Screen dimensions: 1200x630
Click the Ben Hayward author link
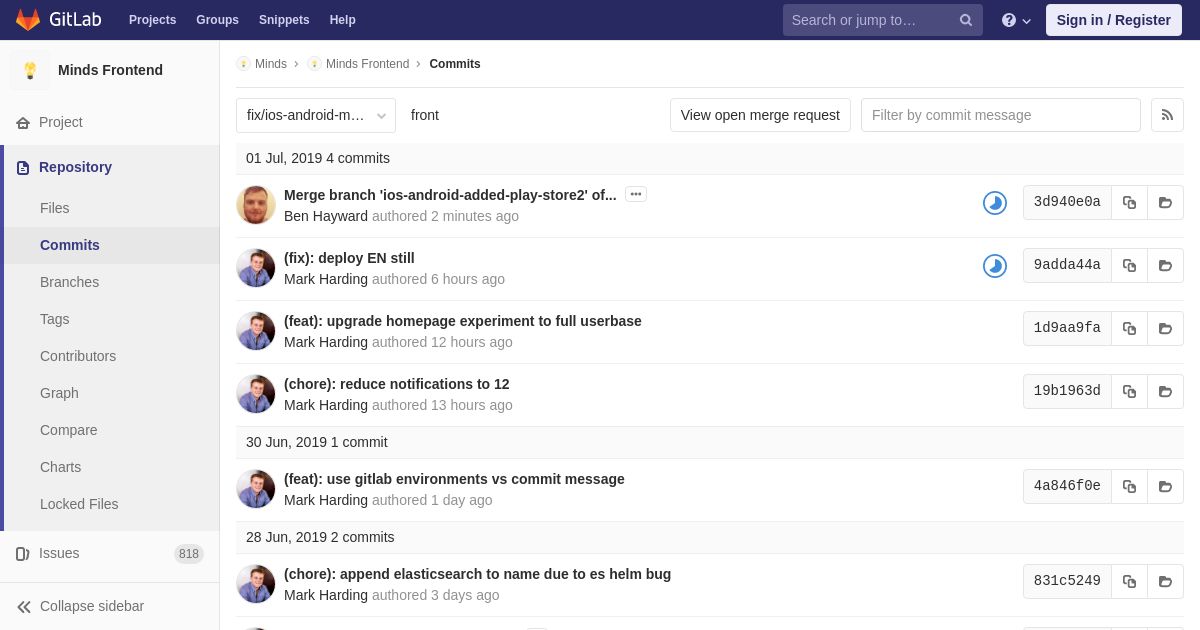(x=326, y=216)
